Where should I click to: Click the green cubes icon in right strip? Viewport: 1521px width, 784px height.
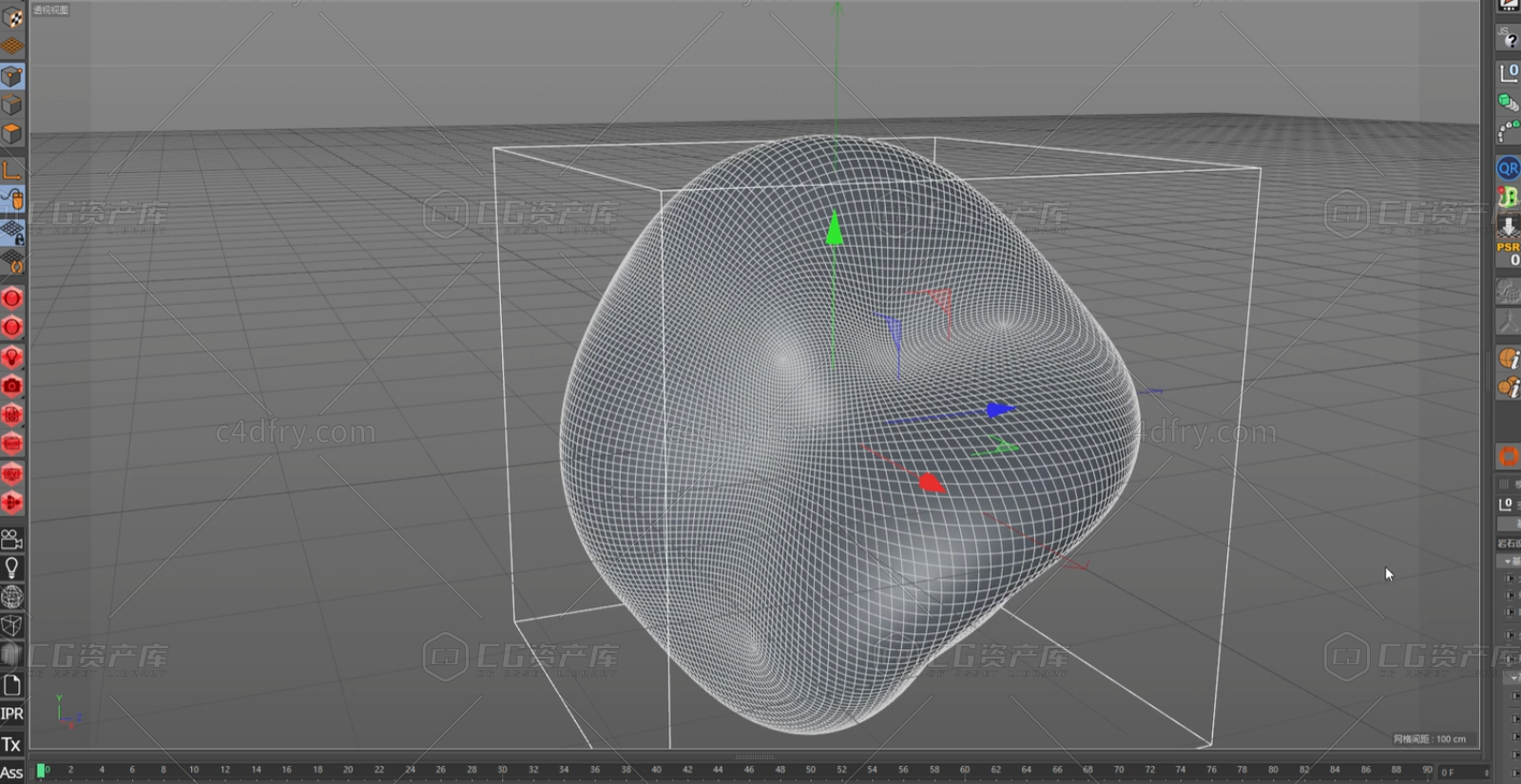click(x=1509, y=102)
